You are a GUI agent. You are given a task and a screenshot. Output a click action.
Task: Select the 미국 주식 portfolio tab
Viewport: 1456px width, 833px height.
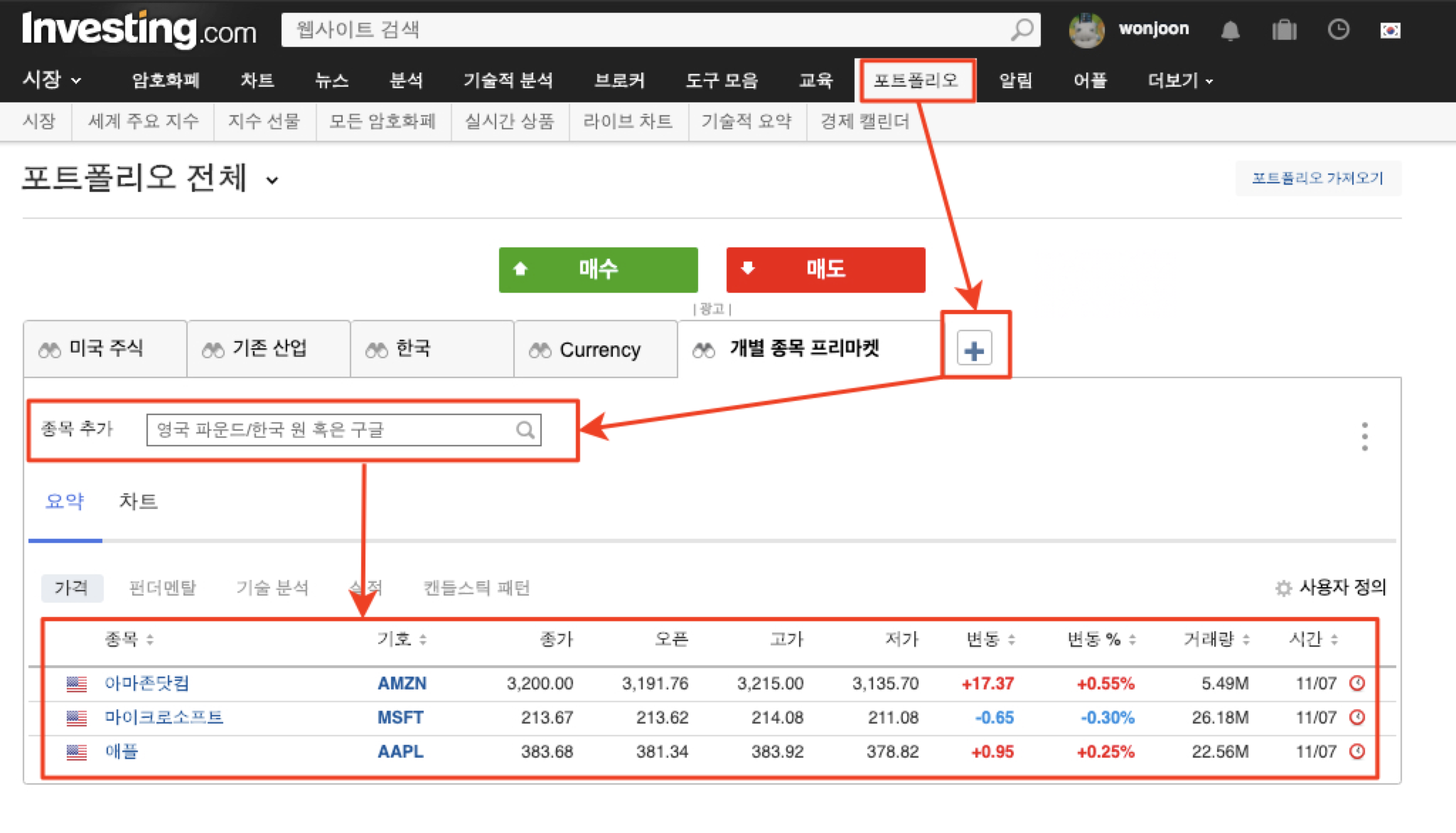(x=105, y=348)
